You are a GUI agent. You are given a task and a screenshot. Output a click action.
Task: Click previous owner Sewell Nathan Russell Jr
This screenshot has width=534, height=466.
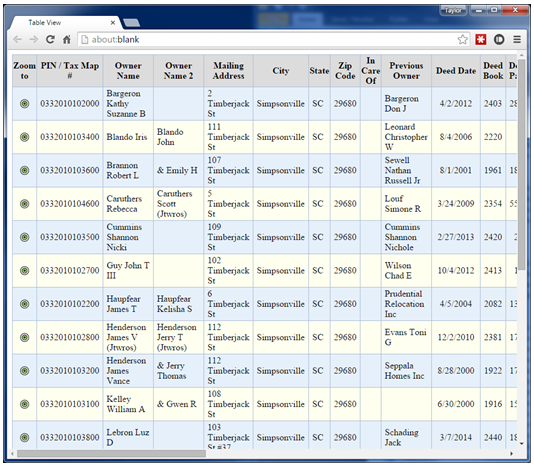(406, 170)
